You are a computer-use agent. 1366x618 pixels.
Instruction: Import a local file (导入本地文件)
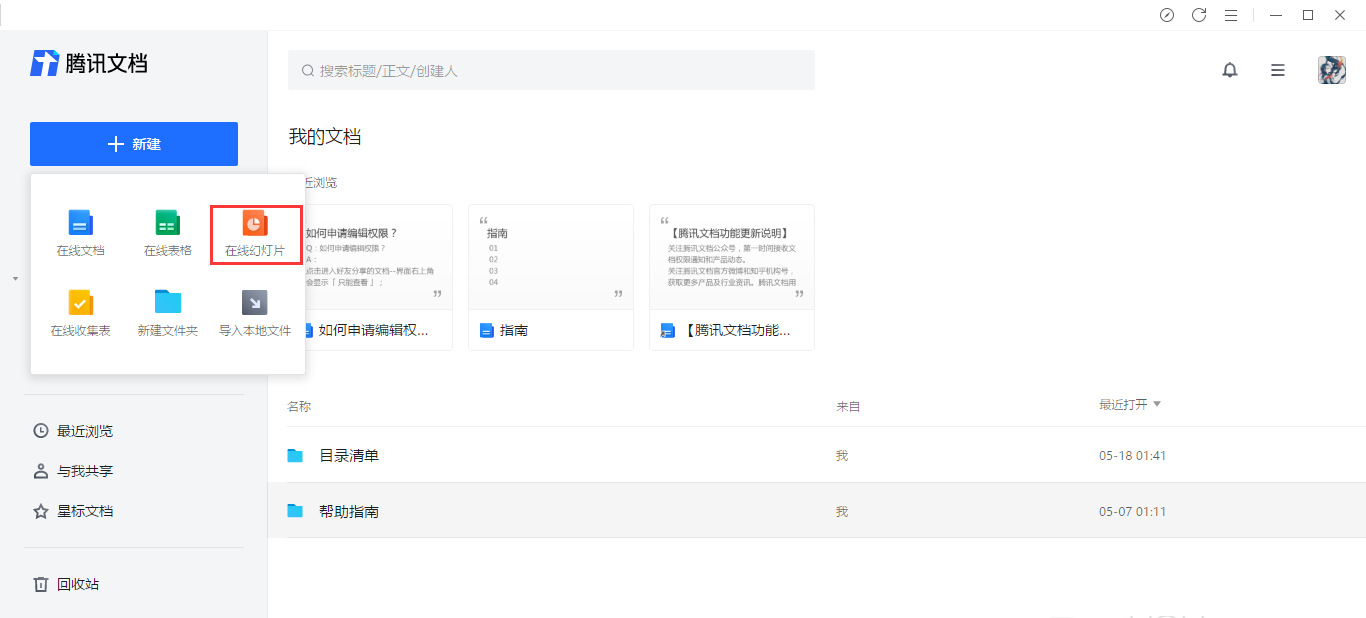coord(255,312)
